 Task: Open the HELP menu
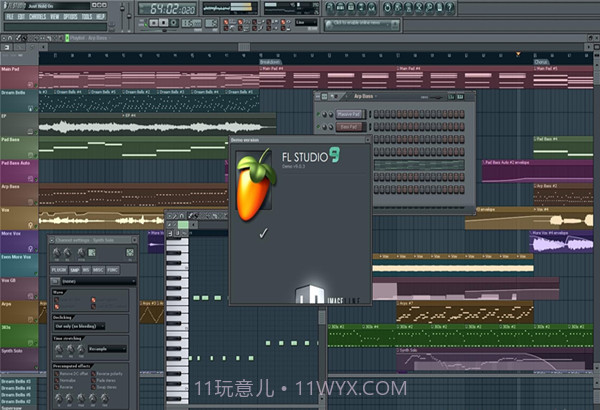(100, 16)
